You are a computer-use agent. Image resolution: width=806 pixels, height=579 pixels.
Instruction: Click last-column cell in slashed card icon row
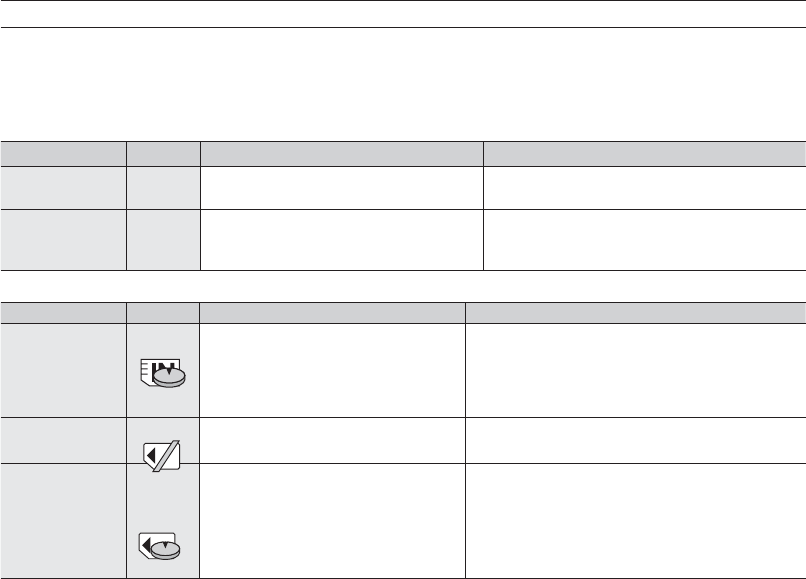click(636, 440)
